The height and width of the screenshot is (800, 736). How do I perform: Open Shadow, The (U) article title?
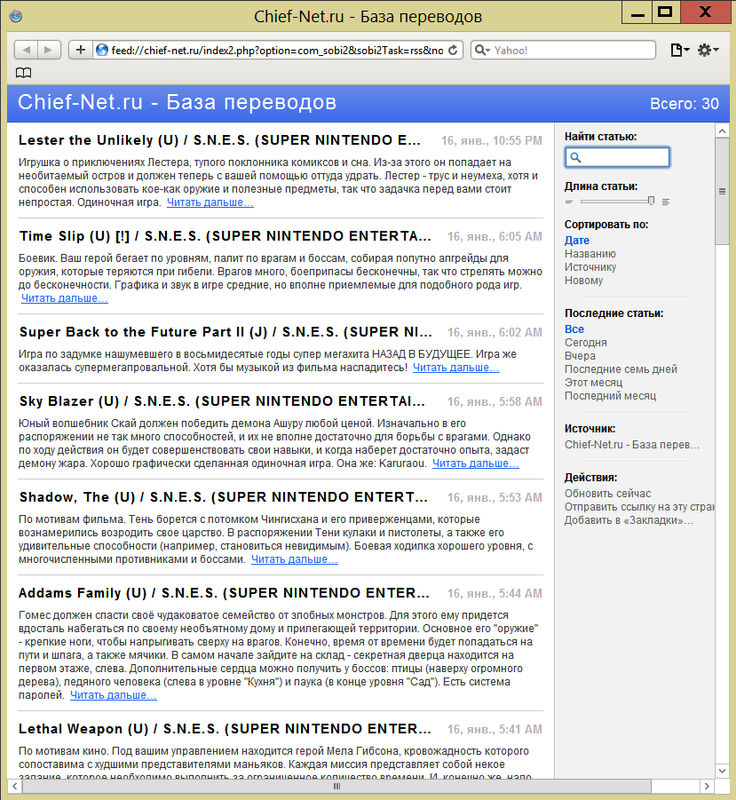pos(223,497)
